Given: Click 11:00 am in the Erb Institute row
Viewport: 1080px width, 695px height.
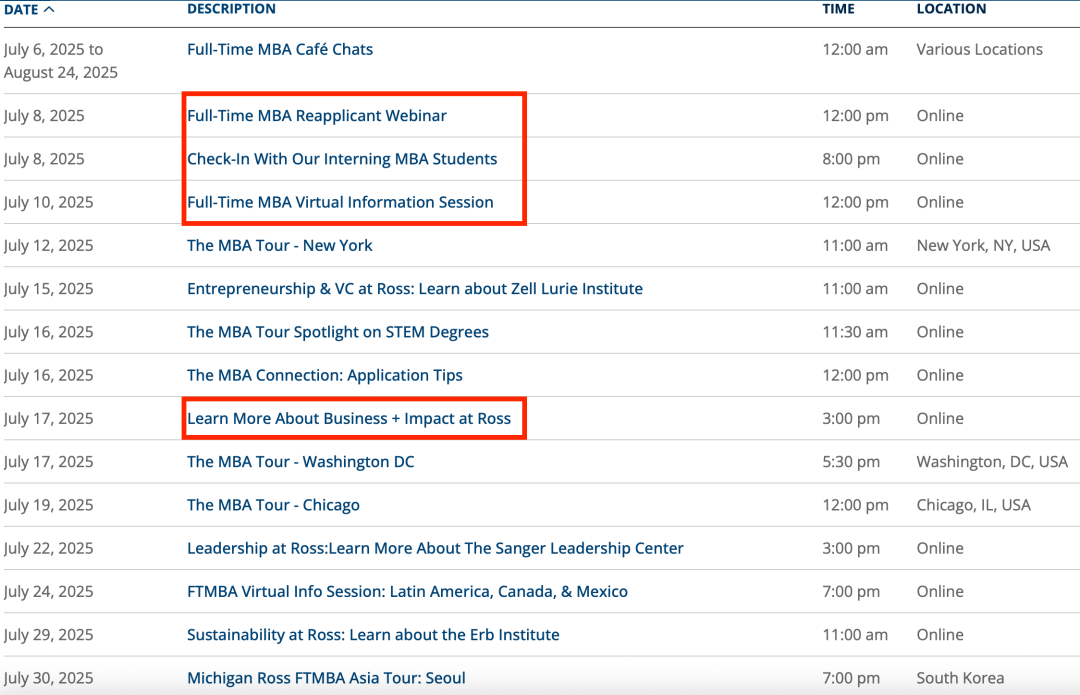Looking at the screenshot, I should pos(855,635).
